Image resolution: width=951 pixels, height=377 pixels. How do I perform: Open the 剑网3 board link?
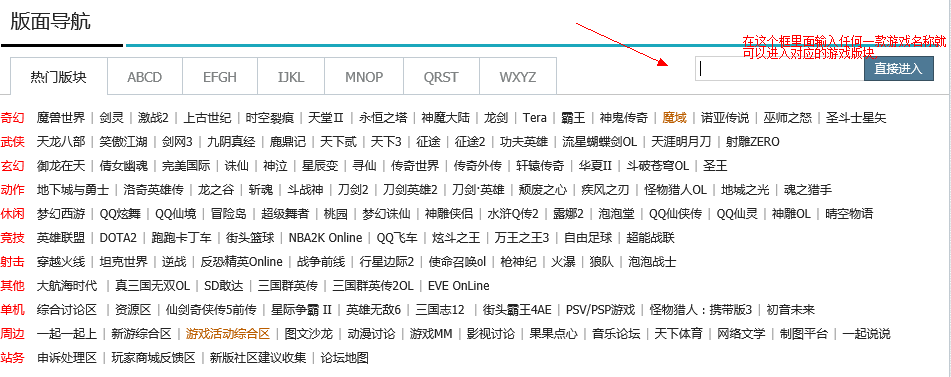pyautogui.click(x=177, y=142)
